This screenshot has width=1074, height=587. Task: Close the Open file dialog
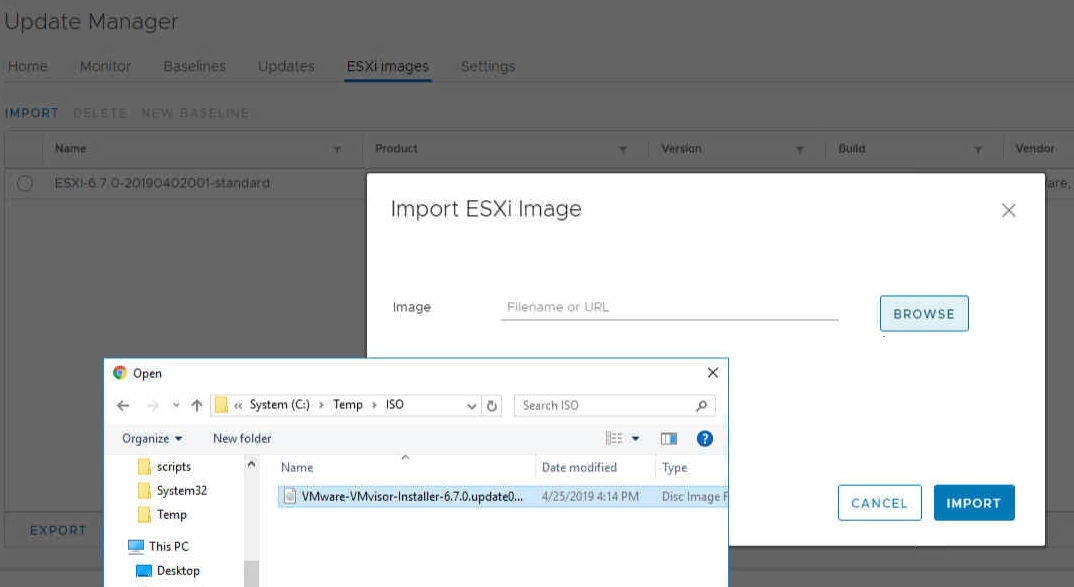[712, 373]
